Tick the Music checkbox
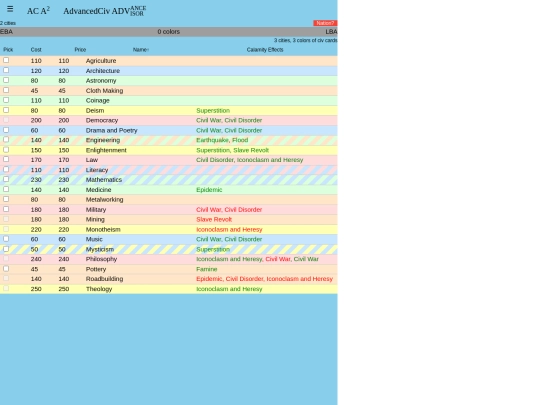 [6, 239]
